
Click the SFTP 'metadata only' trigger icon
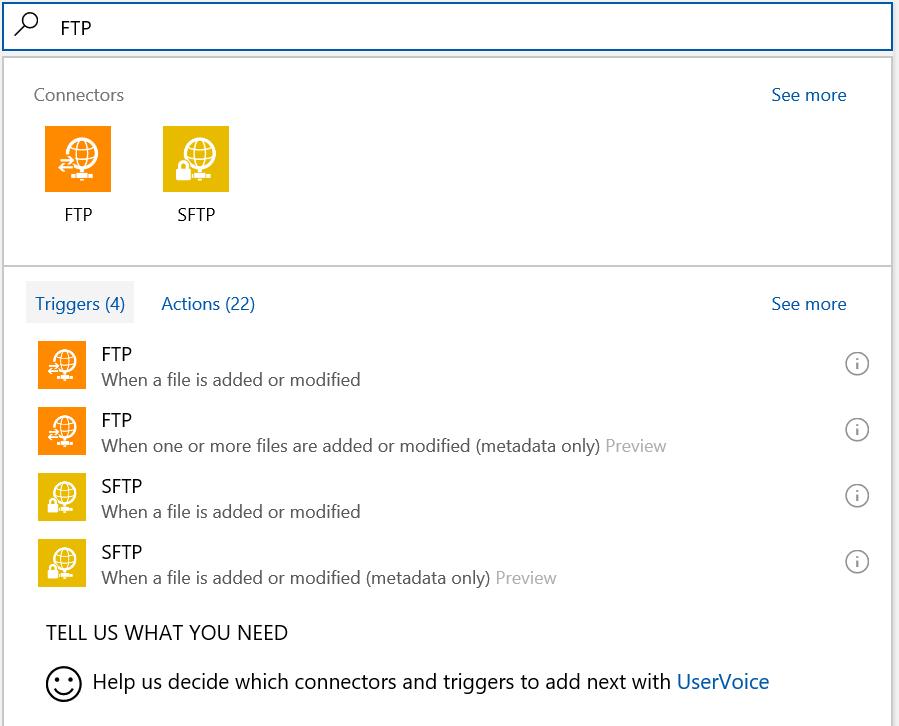(x=62, y=563)
